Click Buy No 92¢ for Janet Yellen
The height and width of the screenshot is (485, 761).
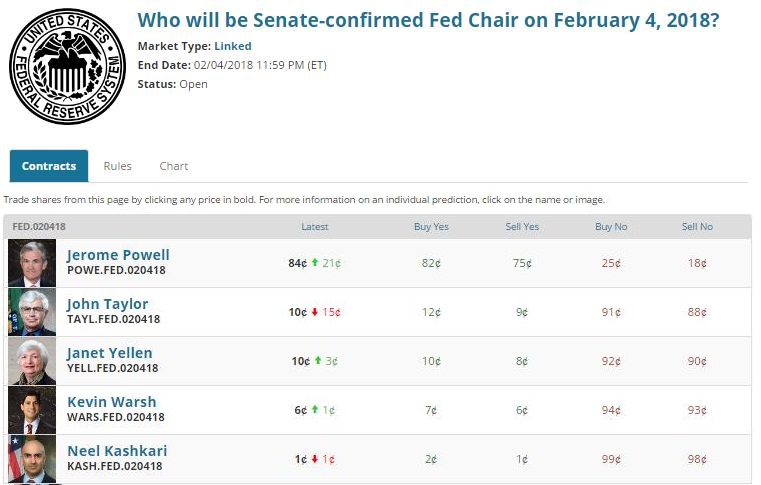611,361
